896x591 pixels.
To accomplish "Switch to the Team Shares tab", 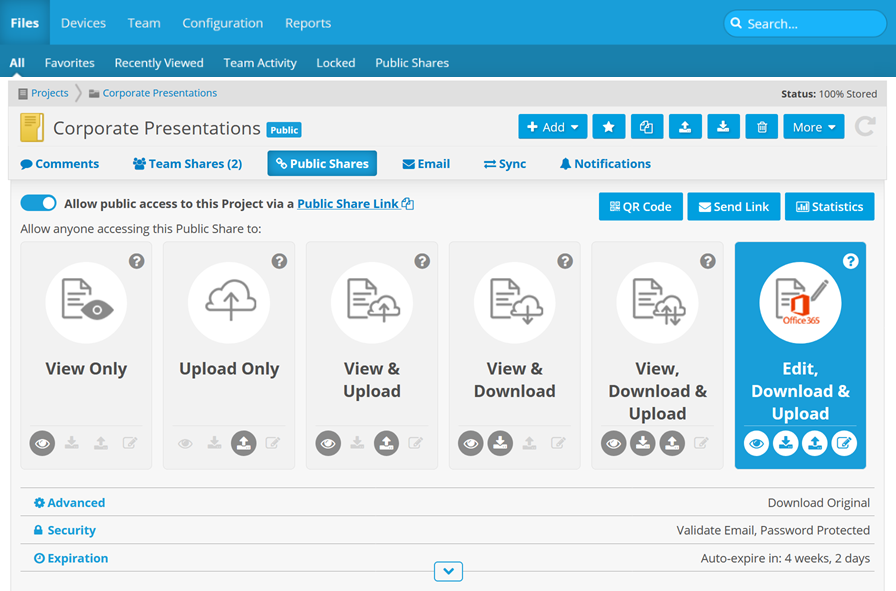I will tap(188, 164).
